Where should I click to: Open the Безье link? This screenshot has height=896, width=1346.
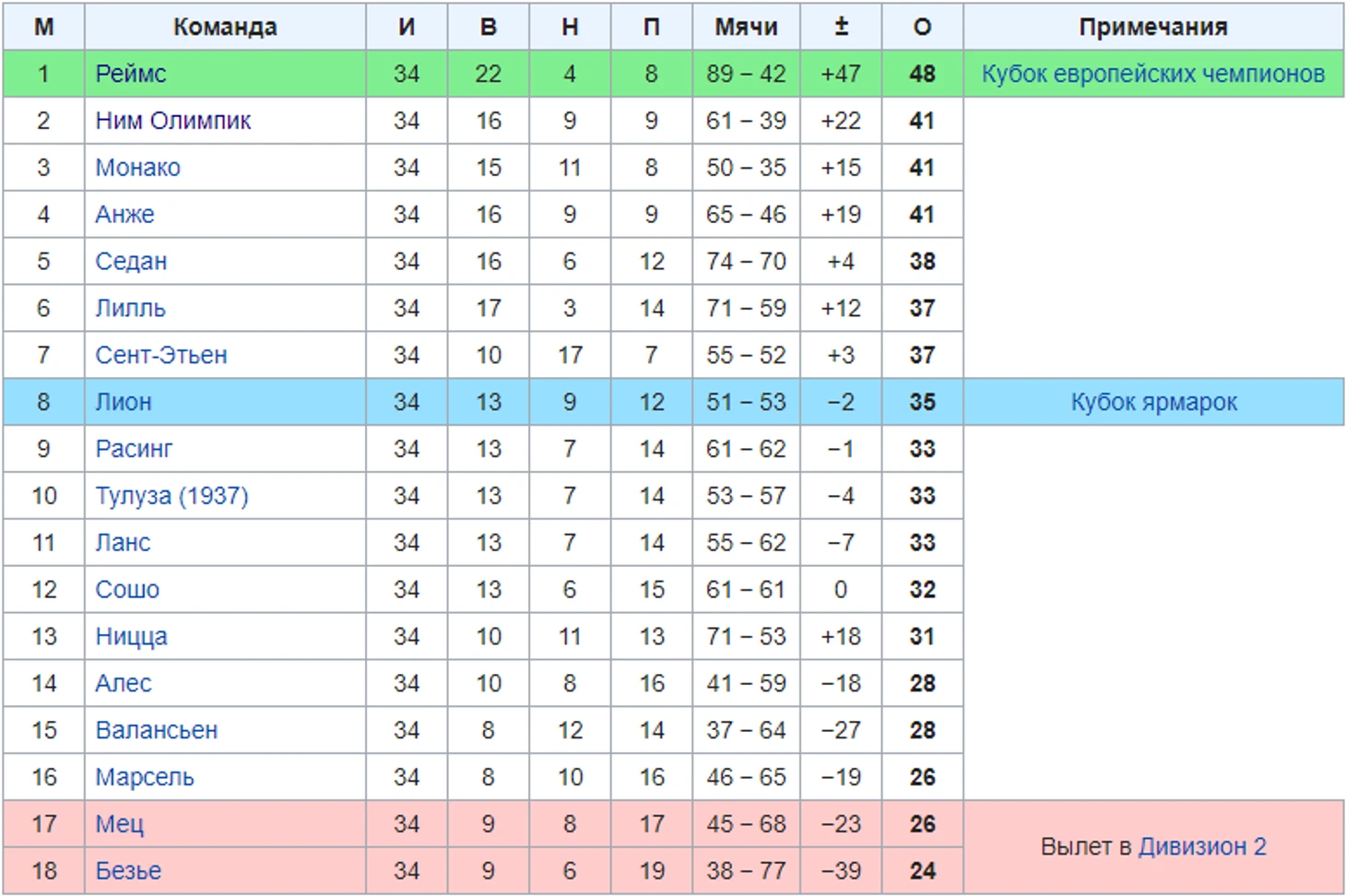[128, 871]
